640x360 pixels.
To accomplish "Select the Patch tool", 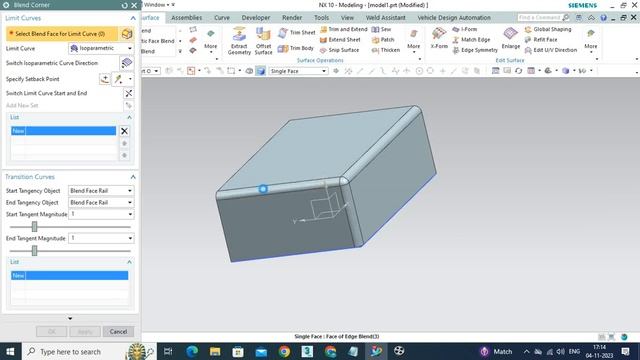I will 383,40.
